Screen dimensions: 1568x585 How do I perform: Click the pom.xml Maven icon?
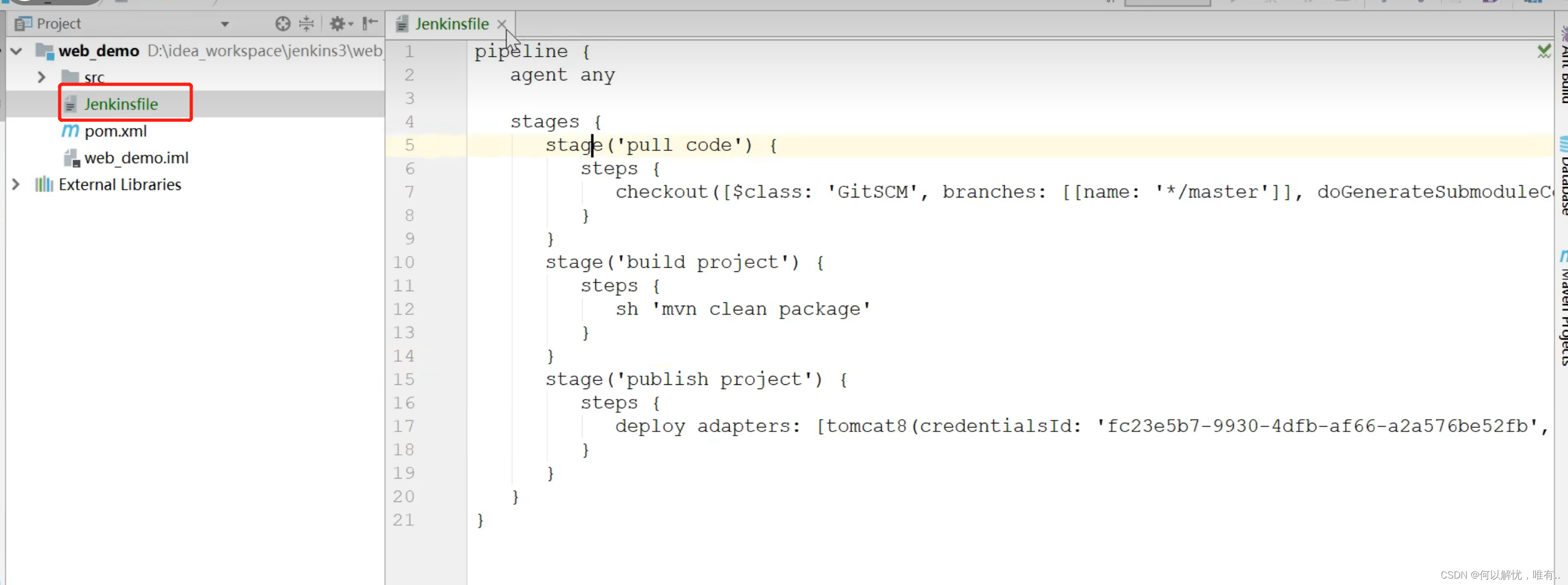pyautogui.click(x=71, y=131)
